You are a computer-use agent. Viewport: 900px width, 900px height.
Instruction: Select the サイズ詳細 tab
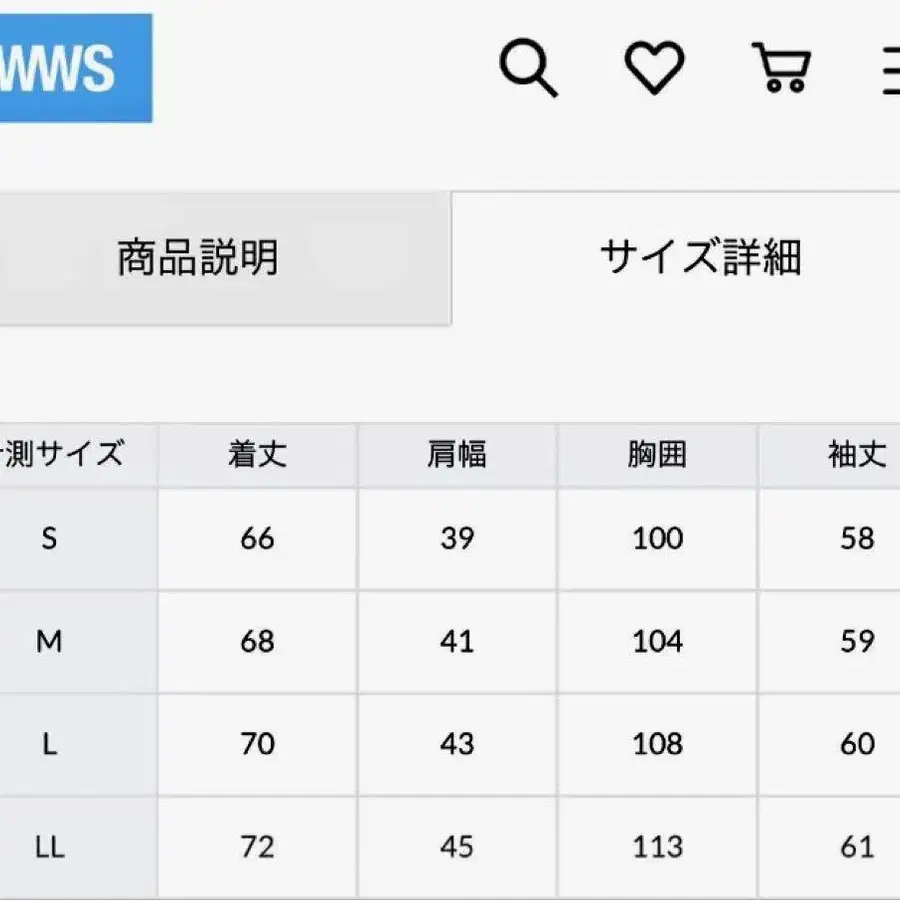(x=700, y=258)
